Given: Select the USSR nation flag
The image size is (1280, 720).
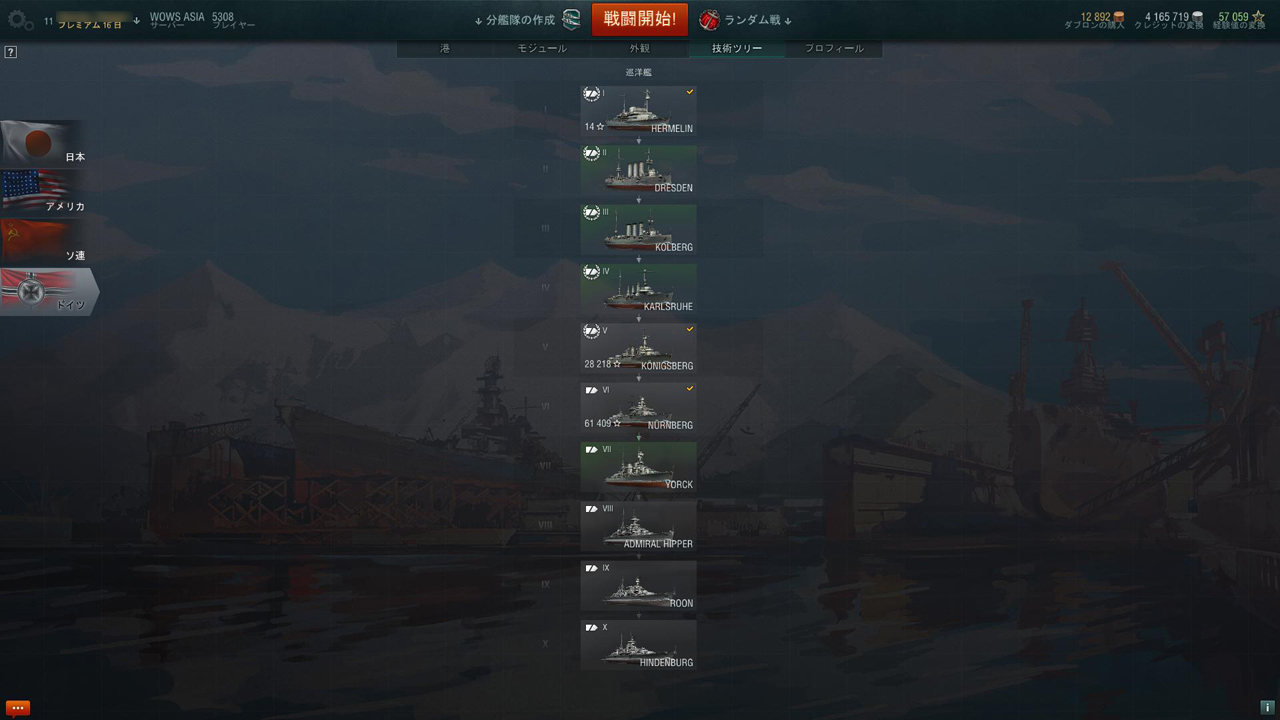Looking at the screenshot, I should coord(44,241).
